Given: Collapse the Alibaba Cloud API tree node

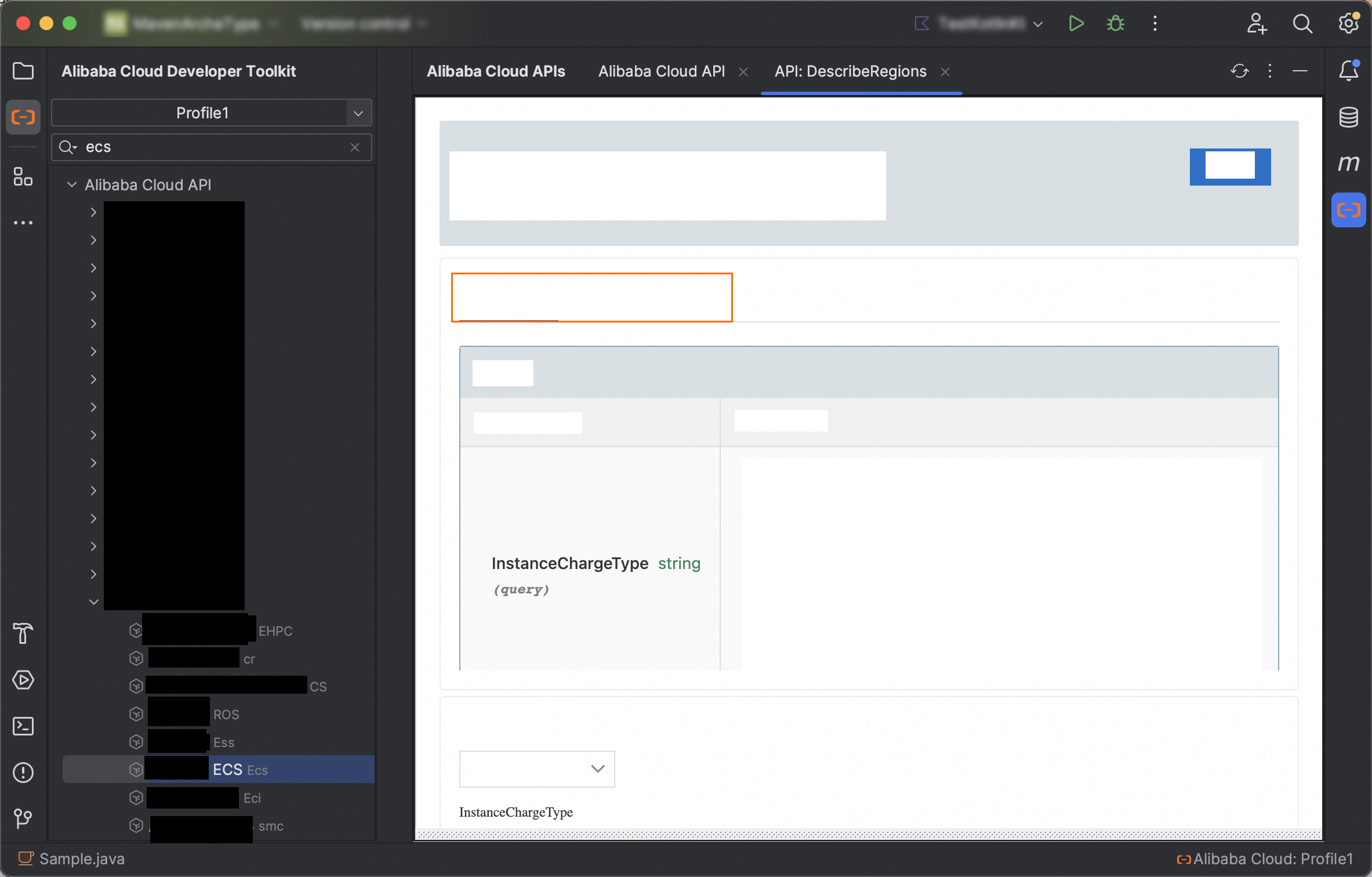Looking at the screenshot, I should [72, 184].
